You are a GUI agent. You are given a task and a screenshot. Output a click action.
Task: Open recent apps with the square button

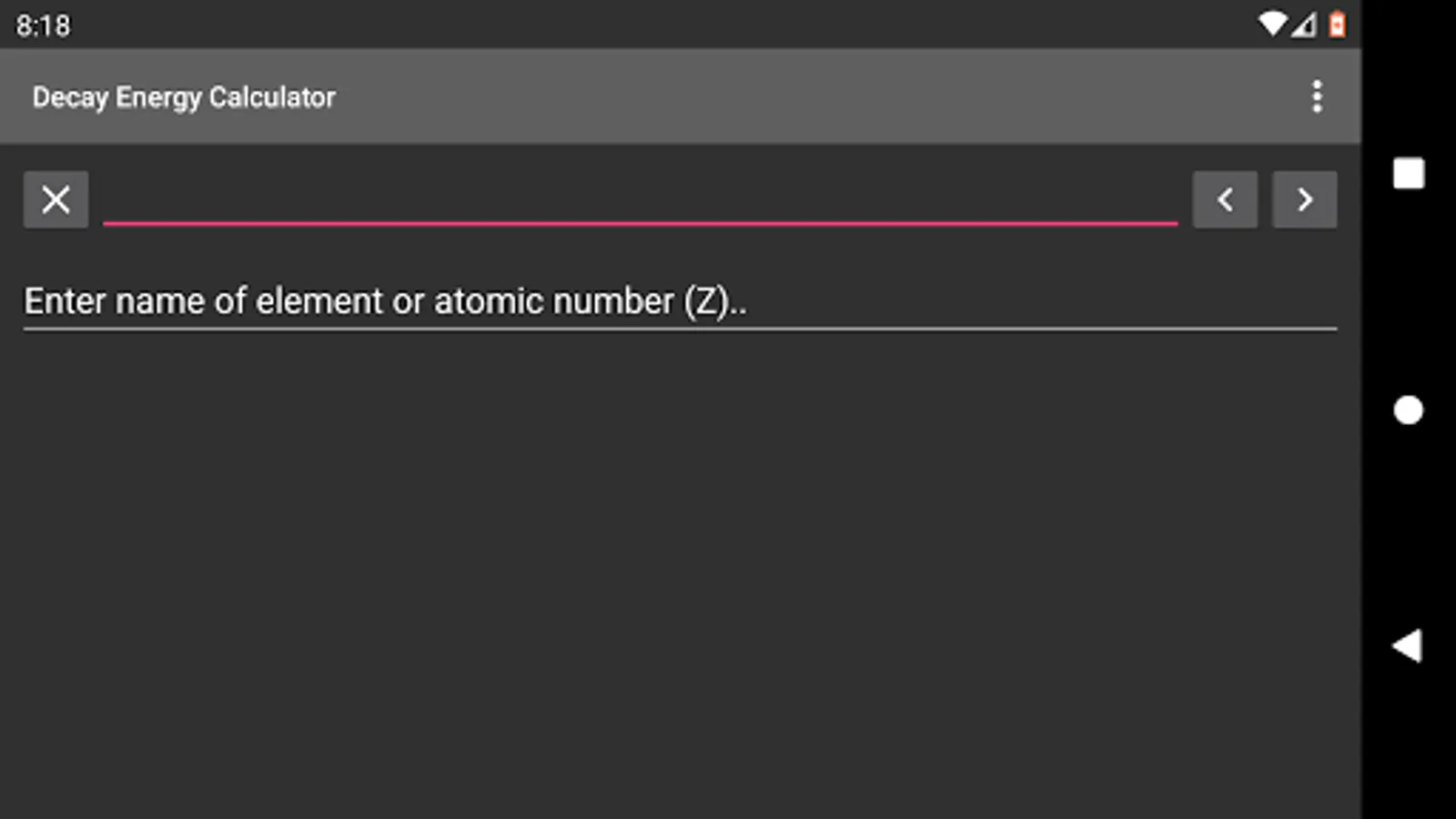(1408, 174)
